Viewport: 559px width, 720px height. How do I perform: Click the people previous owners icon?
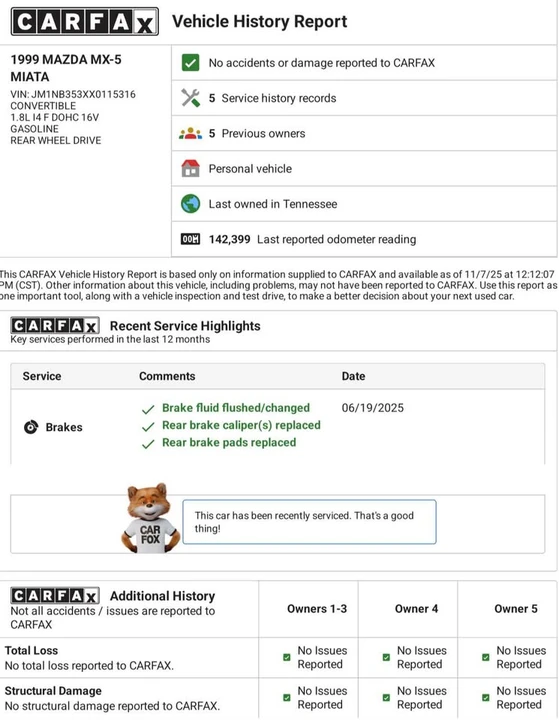pyautogui.click(x=190, y=134)
